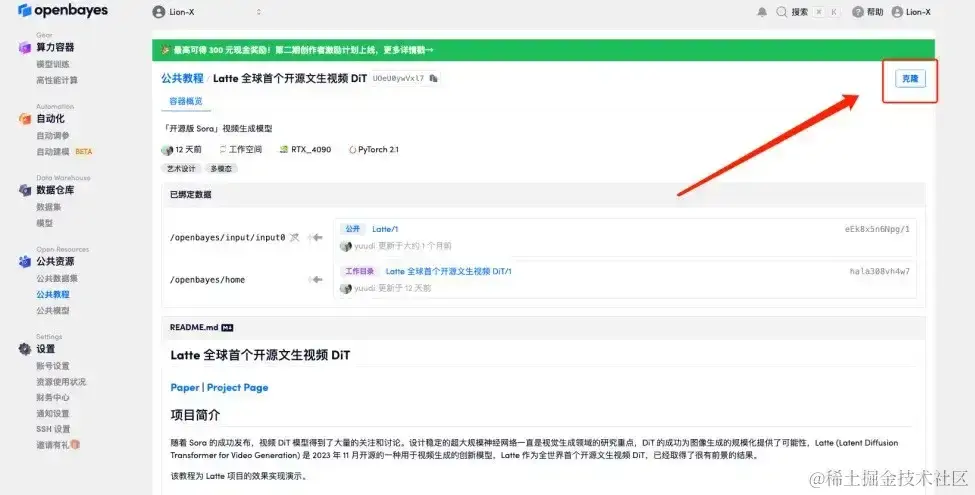Image resolution: width=975 pixels, height=495 pixels.
Task: Open 公共数据集
Action: tap(57, 279)
